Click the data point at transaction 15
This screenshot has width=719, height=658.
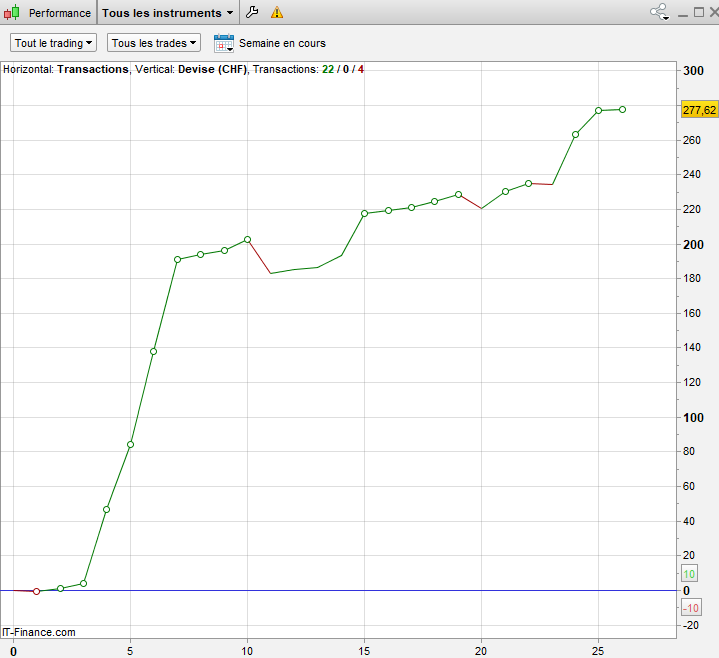click(x=365, y=213)
